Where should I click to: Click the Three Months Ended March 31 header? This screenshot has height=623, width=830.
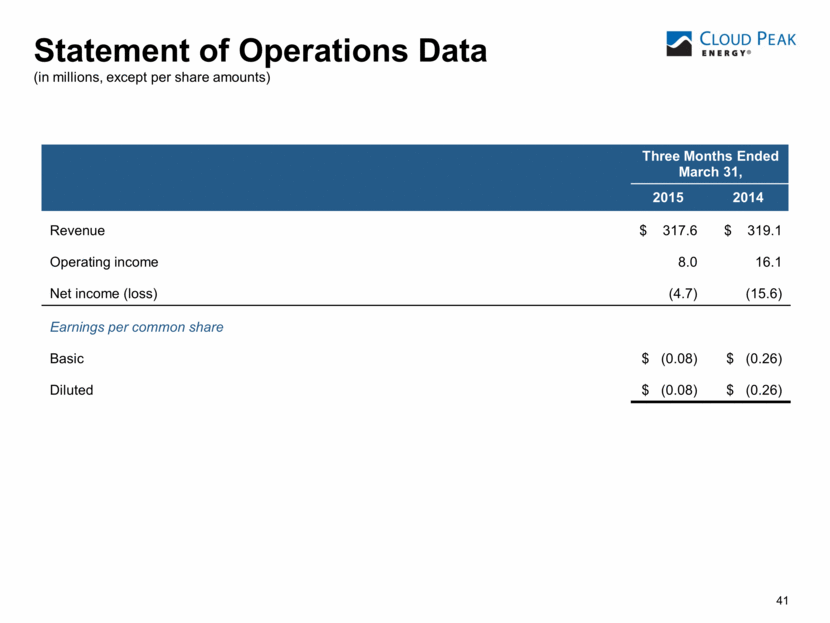pyautogui.click(x=710, y=164)
